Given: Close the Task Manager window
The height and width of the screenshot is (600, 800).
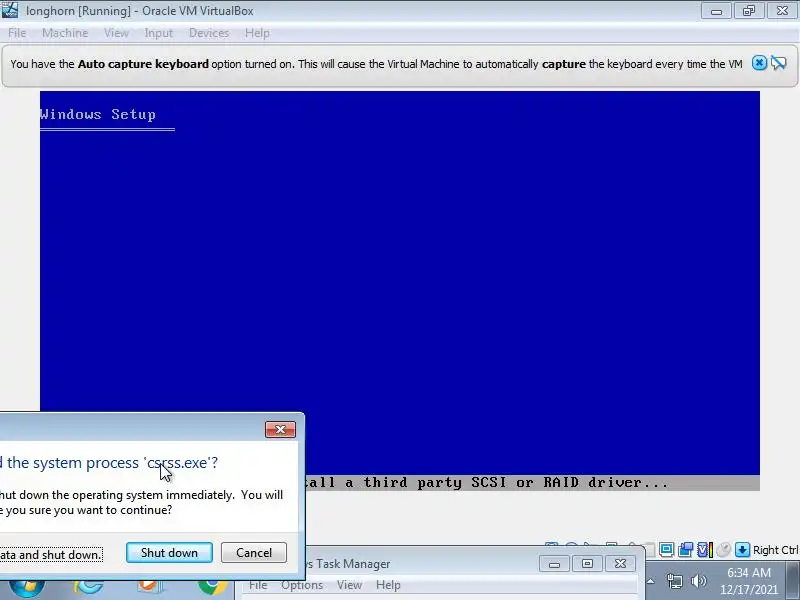Looking at the screenshot, I should click(620, 563).
